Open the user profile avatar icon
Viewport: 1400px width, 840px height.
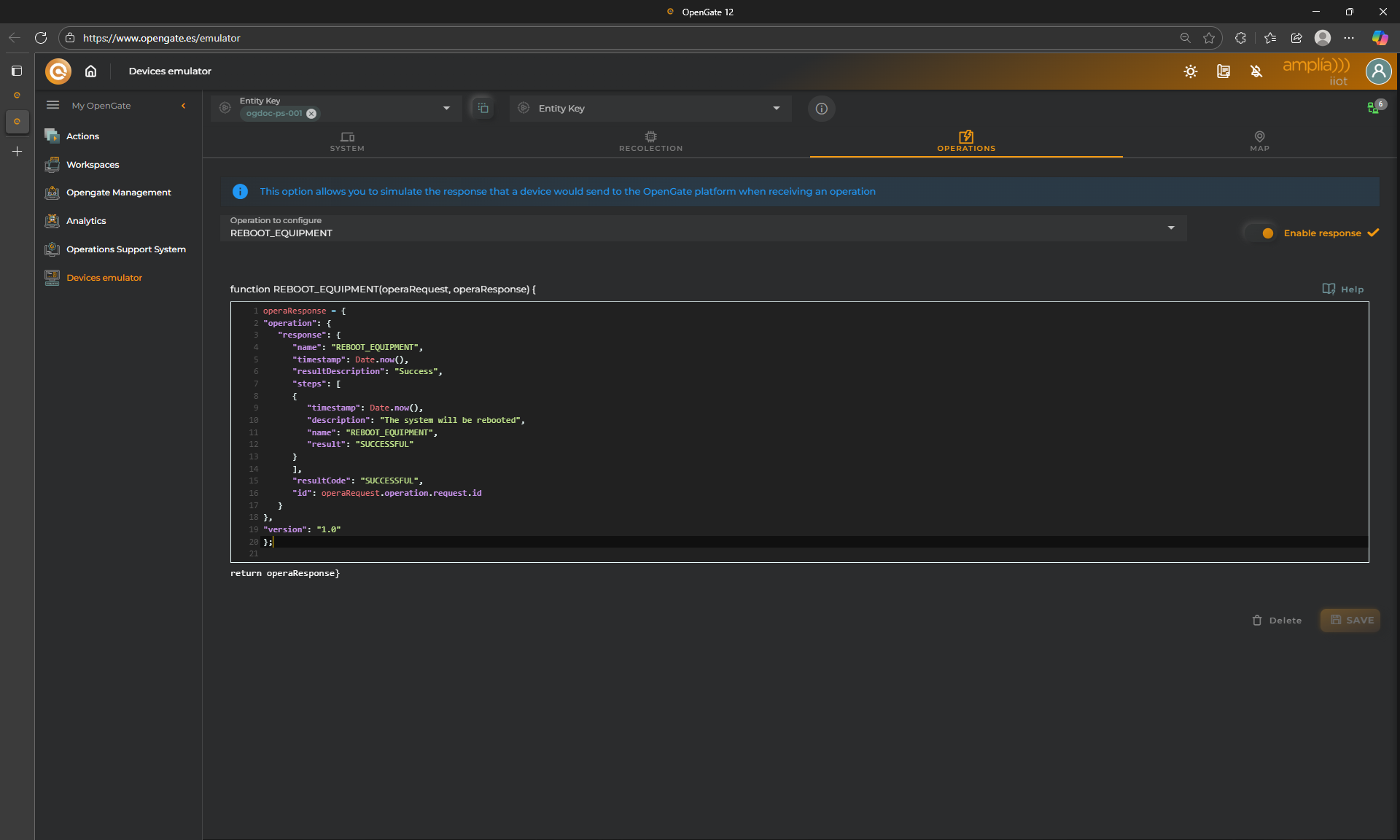[1378, 71]
